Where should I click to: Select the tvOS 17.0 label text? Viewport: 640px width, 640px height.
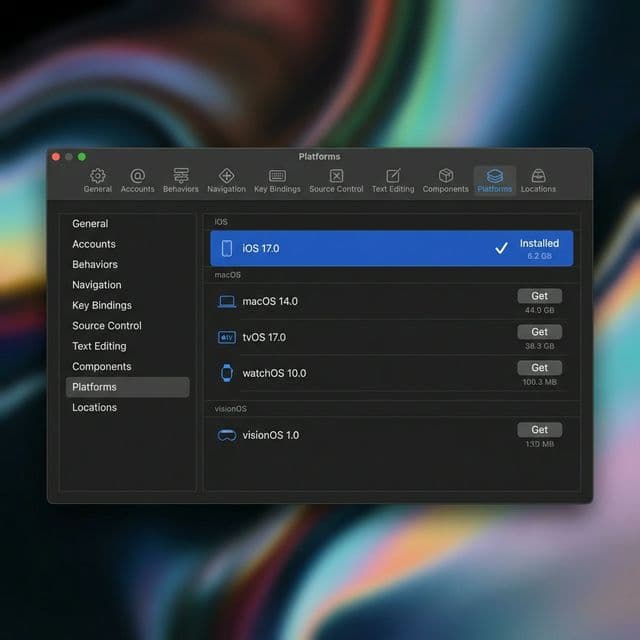[264, 338]
